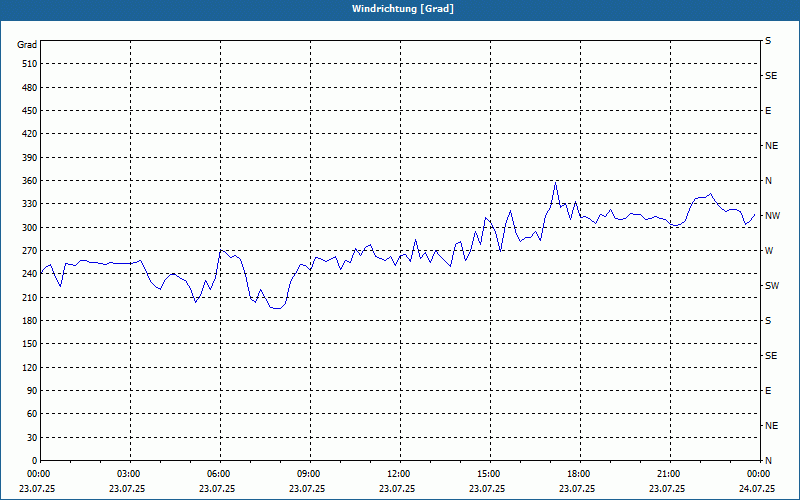Click the 23.07.25 date under 15:00
800x500 pixels.
click(x=487, y=488)
